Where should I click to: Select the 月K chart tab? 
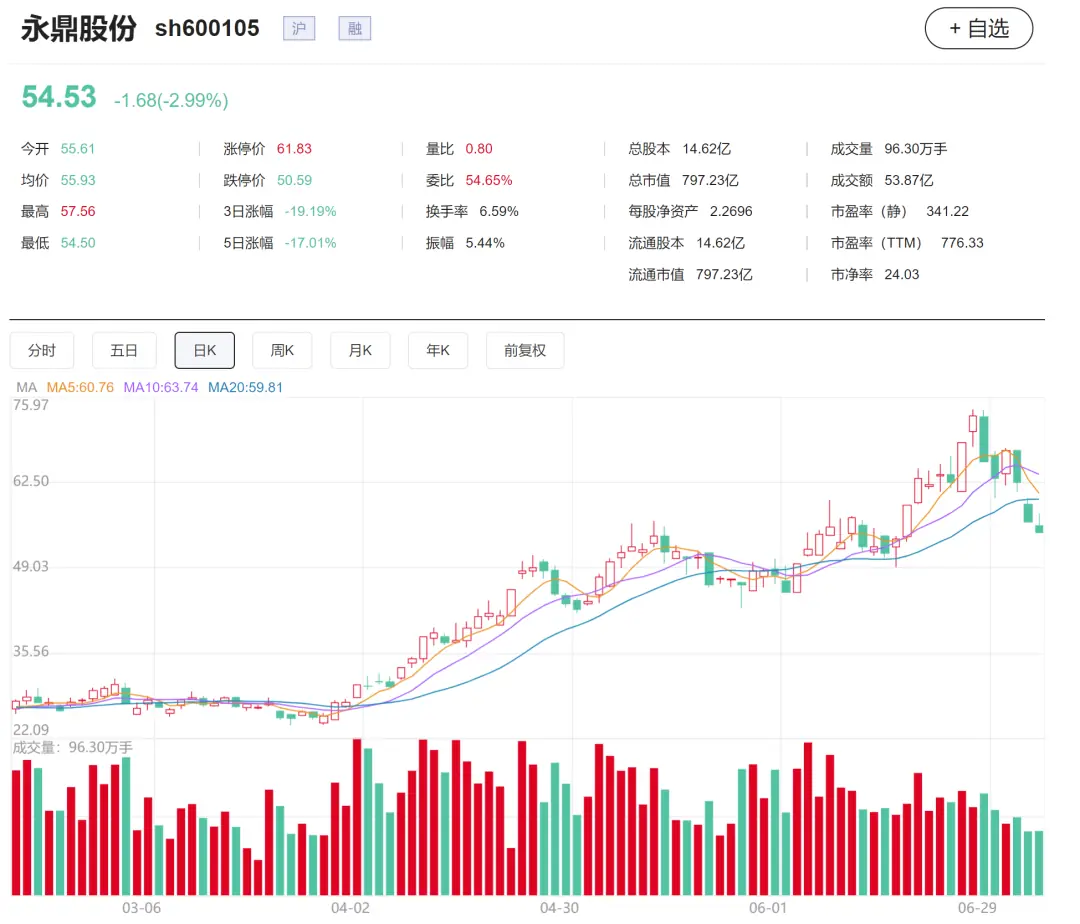[360, 350]
